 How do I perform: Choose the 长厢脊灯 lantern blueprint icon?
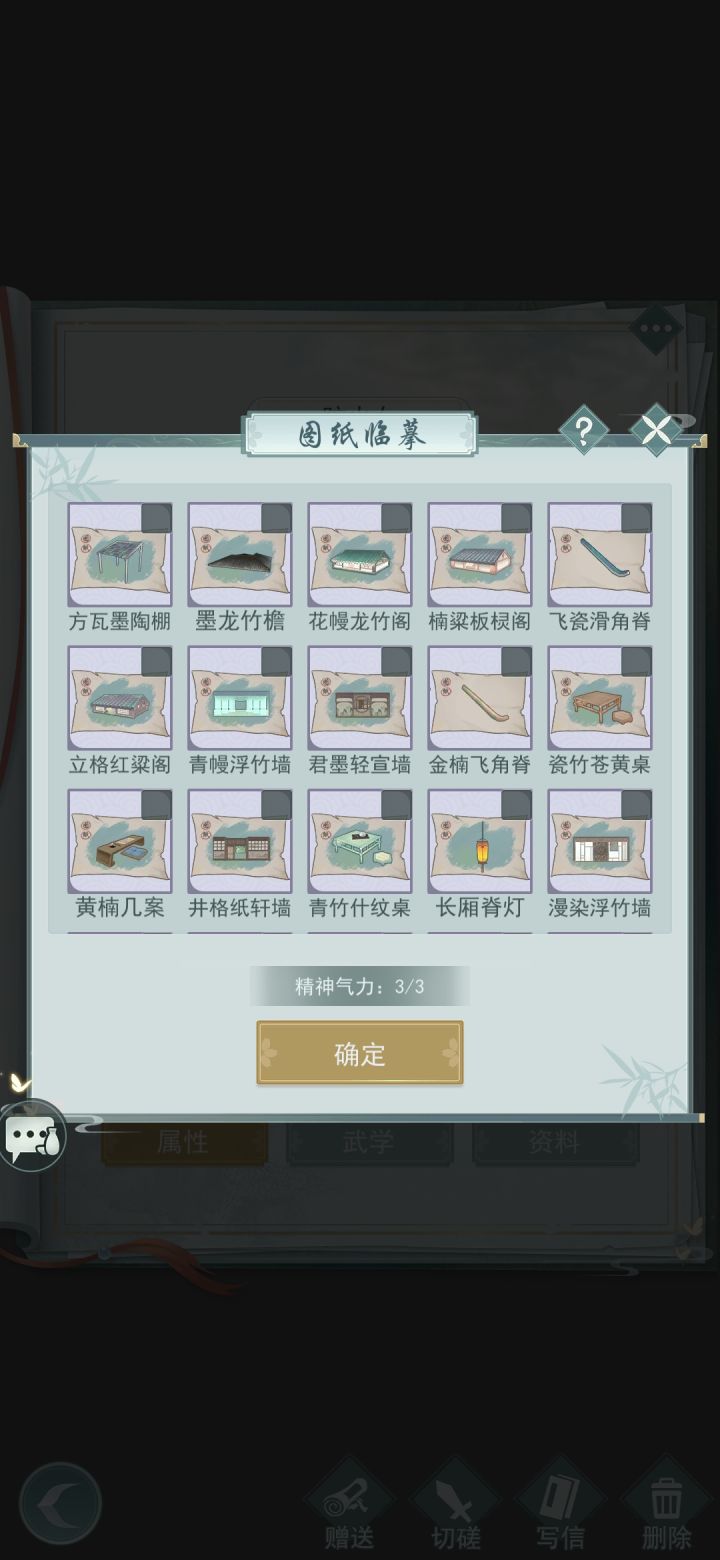point(480,841)
